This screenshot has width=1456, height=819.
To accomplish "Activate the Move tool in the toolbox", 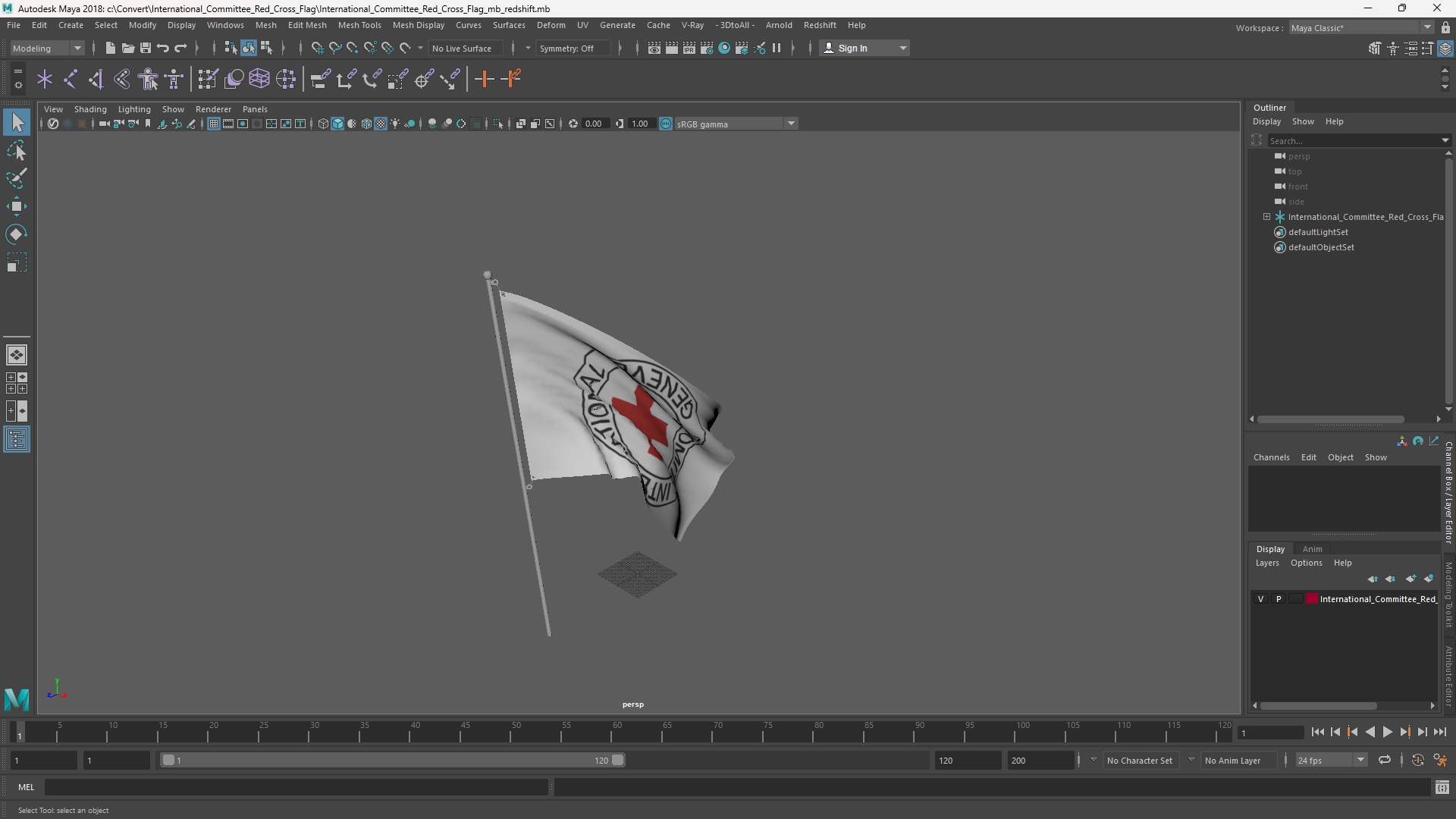I will [17, 206].
